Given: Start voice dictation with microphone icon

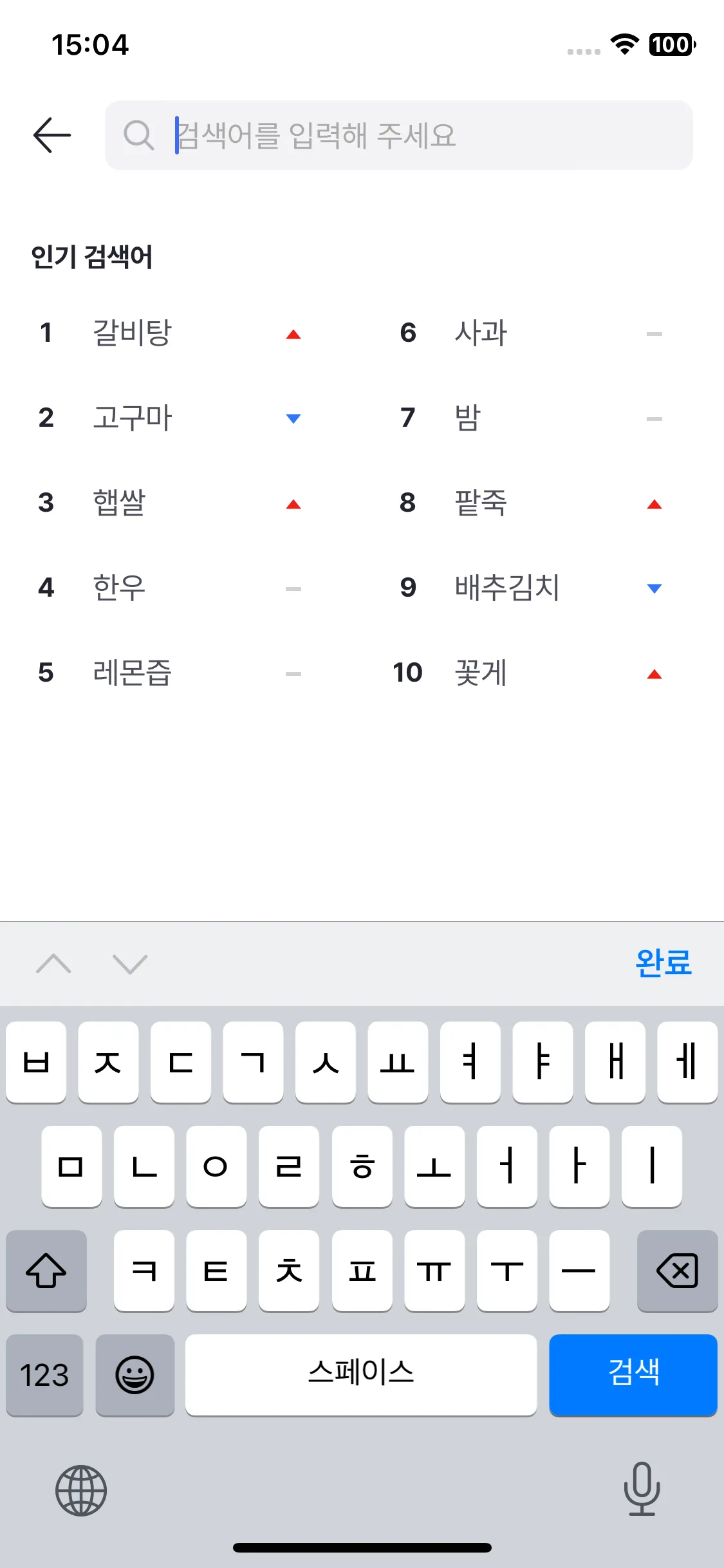Looking at the screenshot, I should tap(642, 1489).
